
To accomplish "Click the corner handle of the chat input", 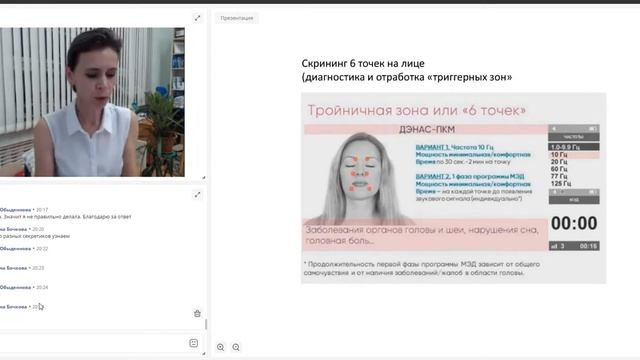I will (x=204, y=354).
